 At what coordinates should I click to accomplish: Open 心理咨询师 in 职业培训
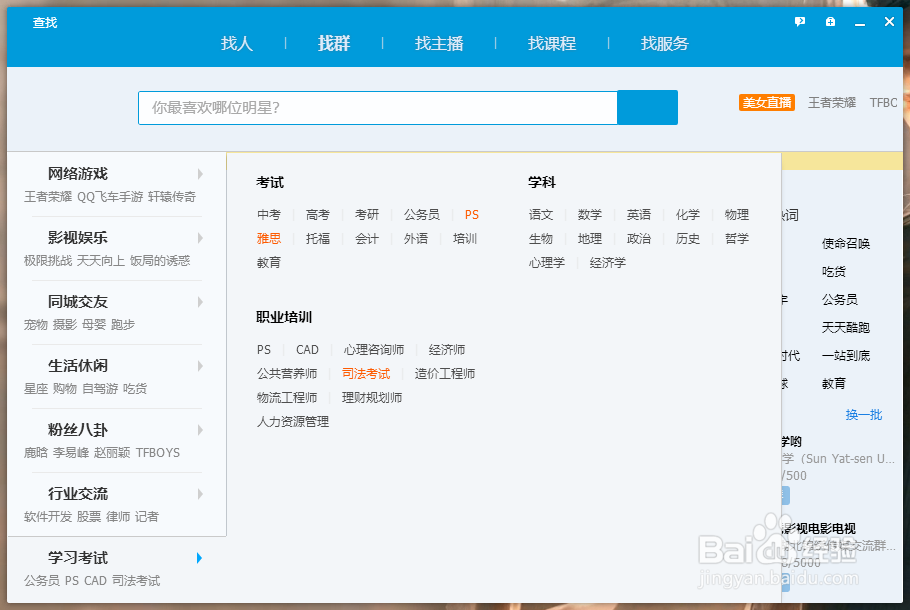tap(374, 349)
